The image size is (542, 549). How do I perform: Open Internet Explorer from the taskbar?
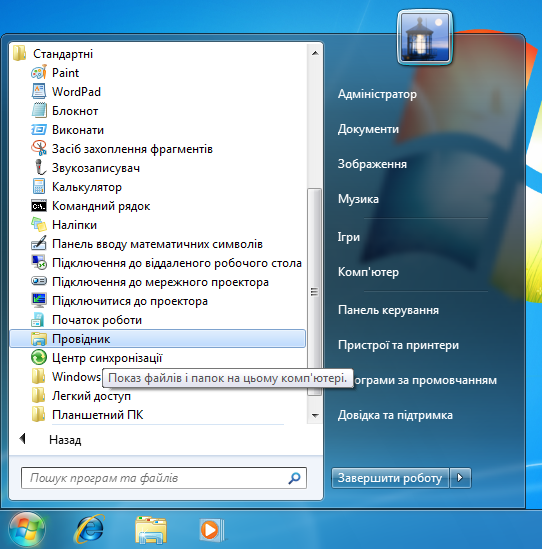tap(90, 529)
